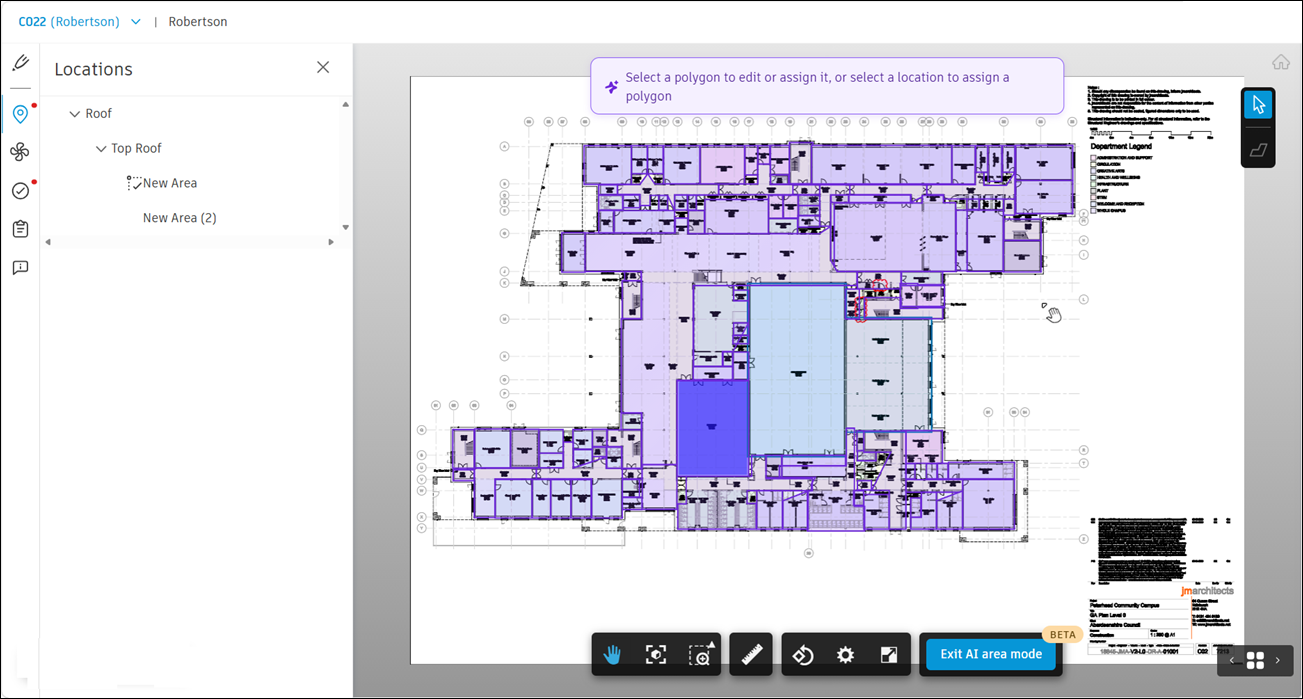Image resolution: width=1303 pixels, height=699 pixels.
Task: Go to the previous sheet
Action: [1231, 660]
